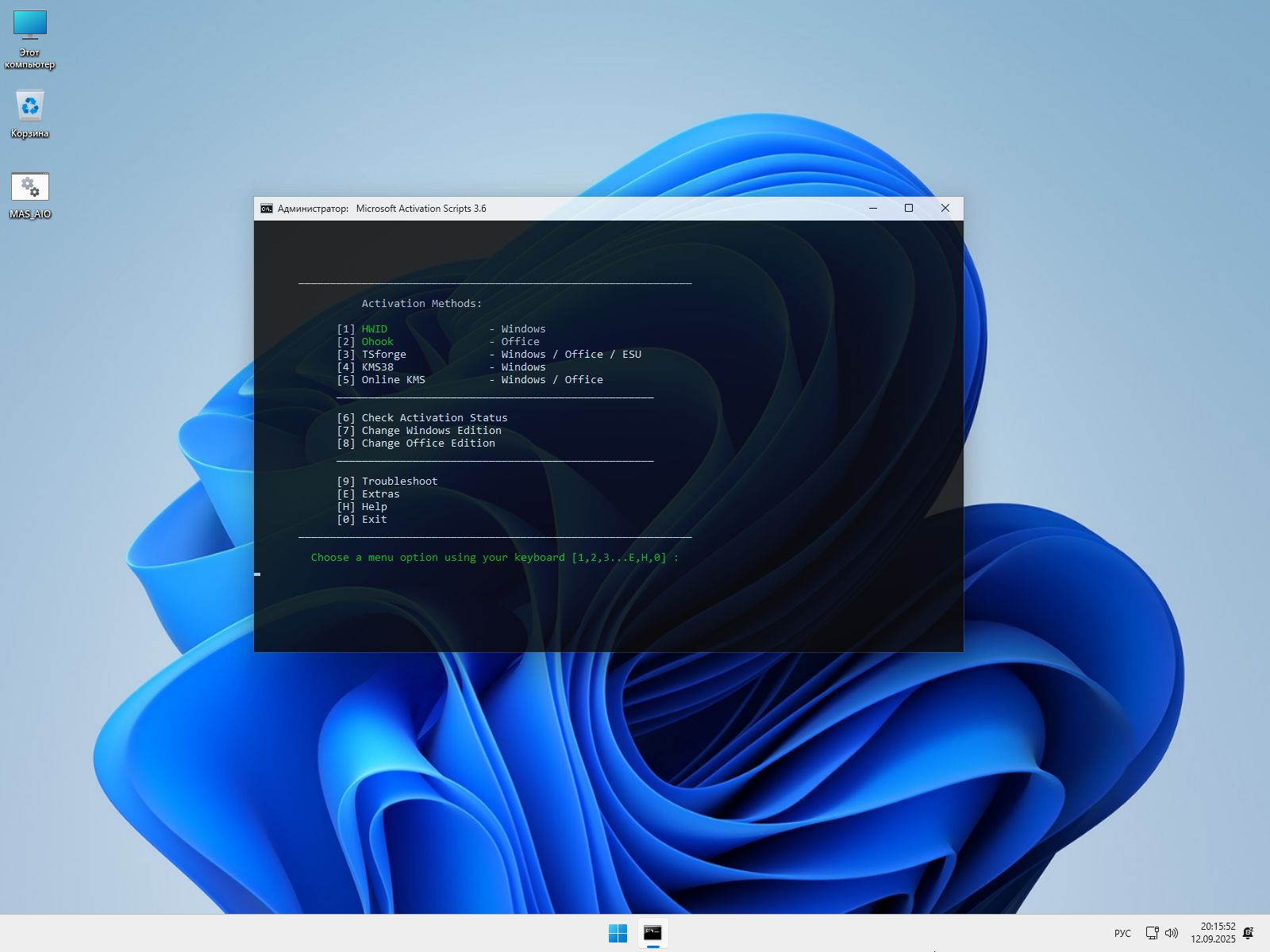The image size is (1270, 952).
Task: Switch the РУС input language indicator
Action: coord(1122,933)
